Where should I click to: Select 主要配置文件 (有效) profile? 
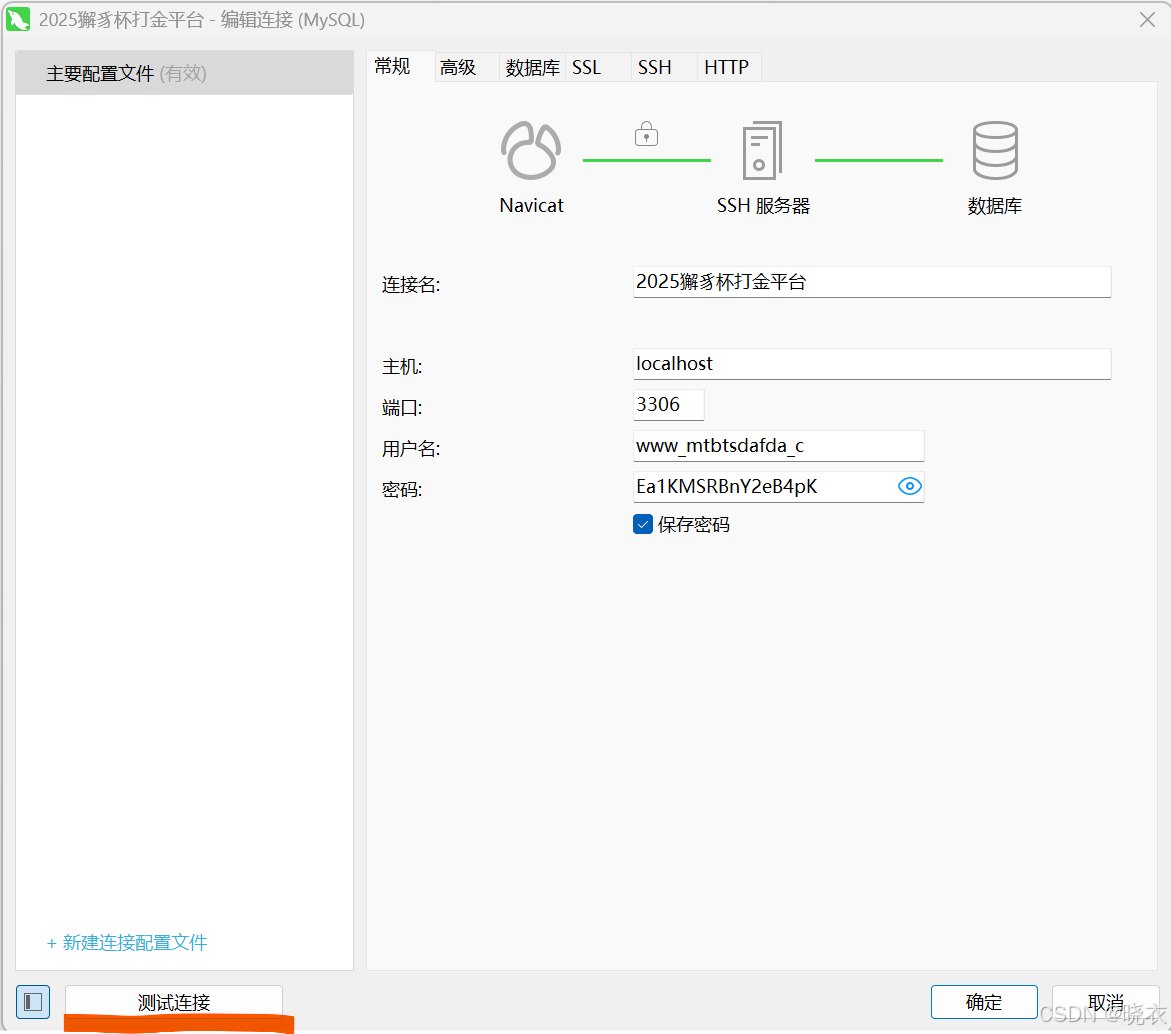[x=184, y=73]
